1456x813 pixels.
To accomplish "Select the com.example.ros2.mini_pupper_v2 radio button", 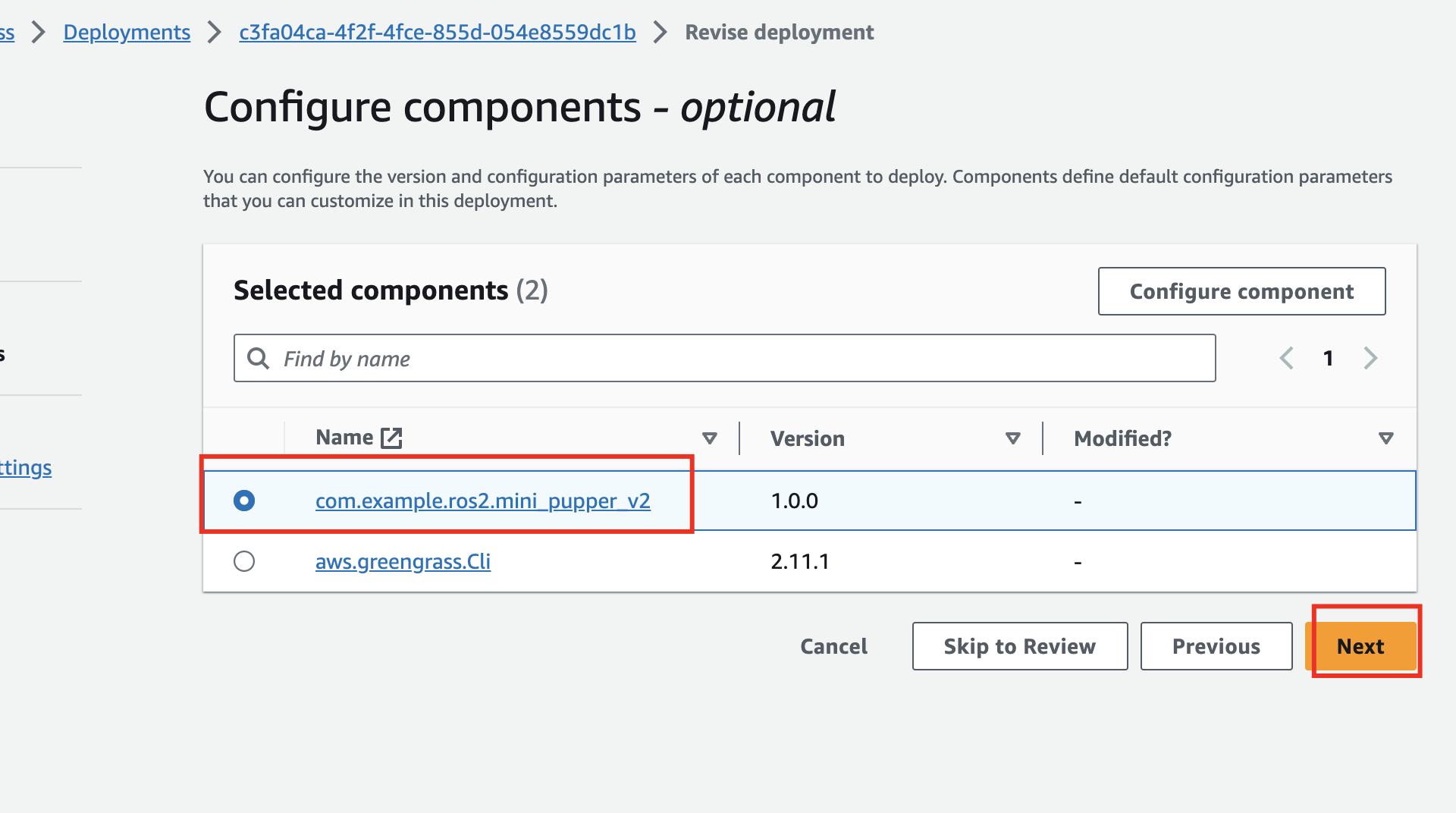I will 243,501.
